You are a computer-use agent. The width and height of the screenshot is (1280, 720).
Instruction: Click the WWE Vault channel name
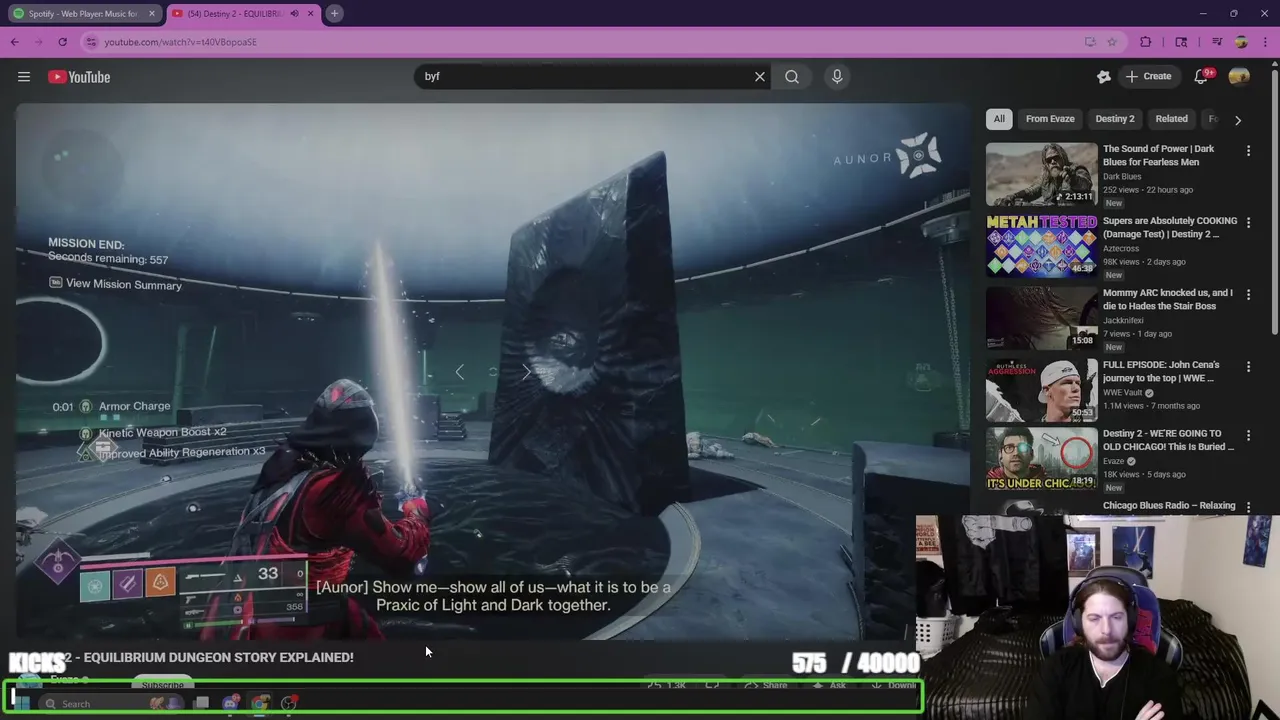1124,393
